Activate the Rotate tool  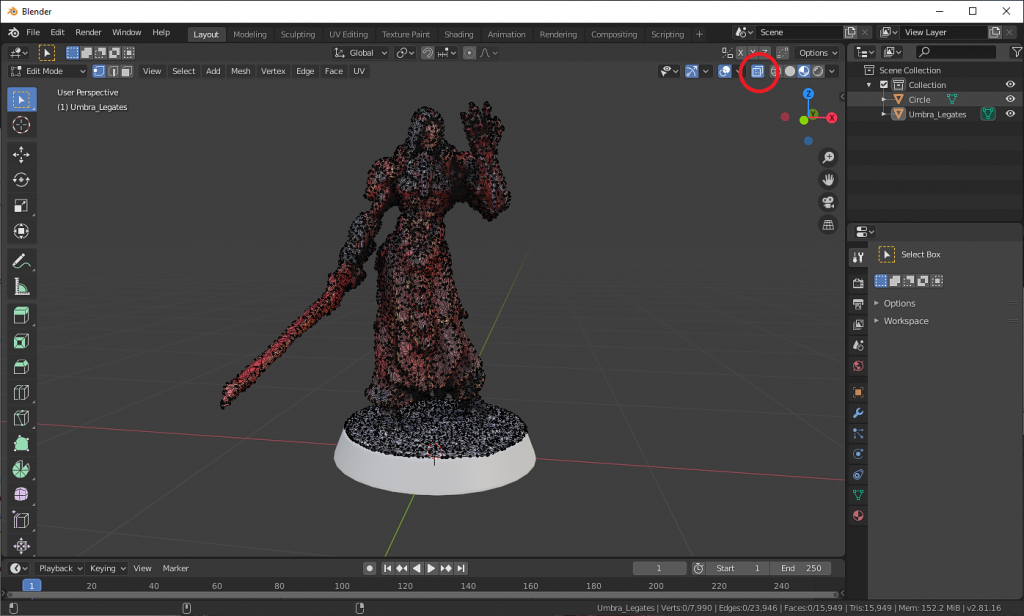point(21,180)
